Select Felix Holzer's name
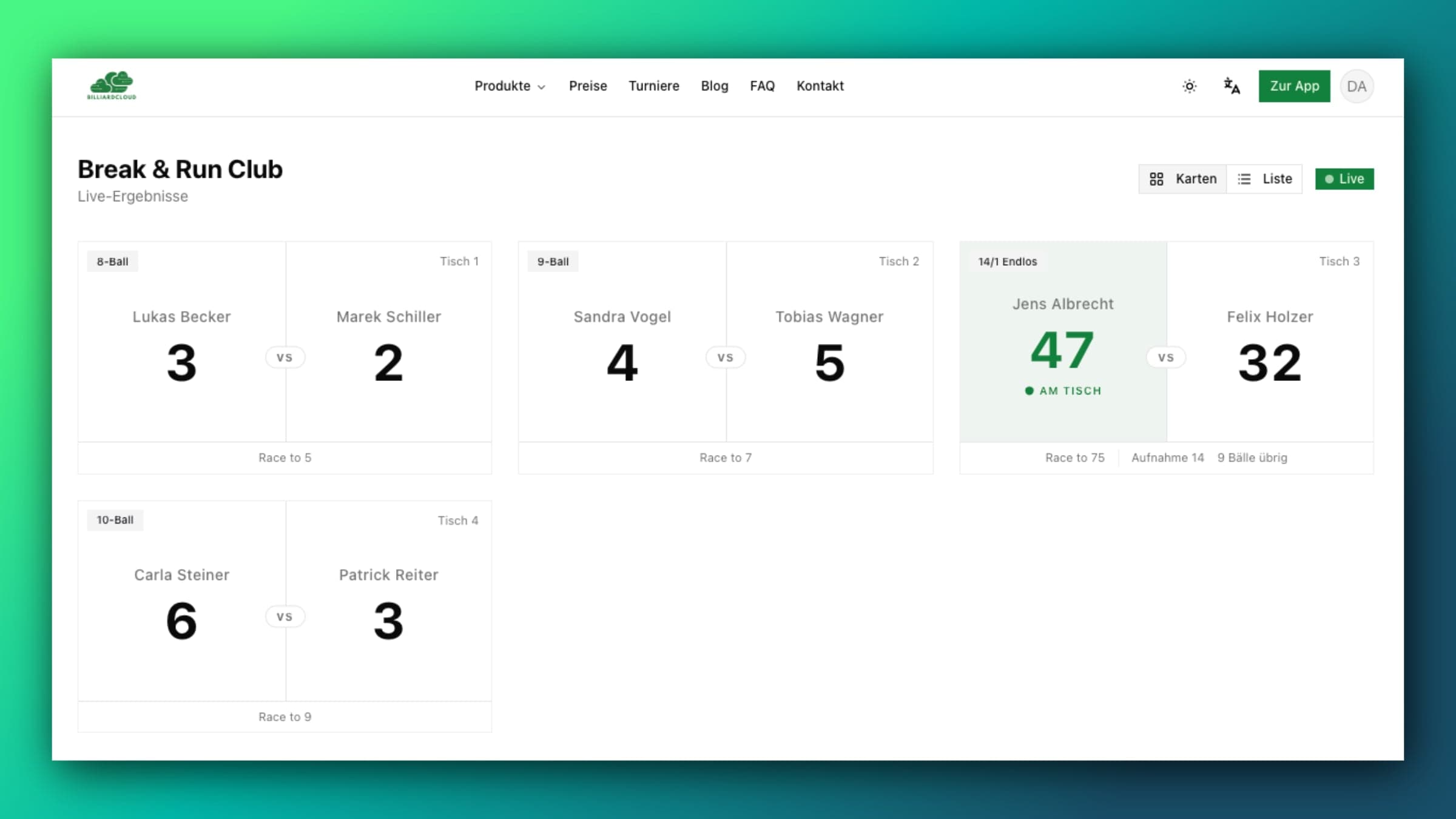The height and width of the screenshot is (819, 1456). [x=1270, y=317]
